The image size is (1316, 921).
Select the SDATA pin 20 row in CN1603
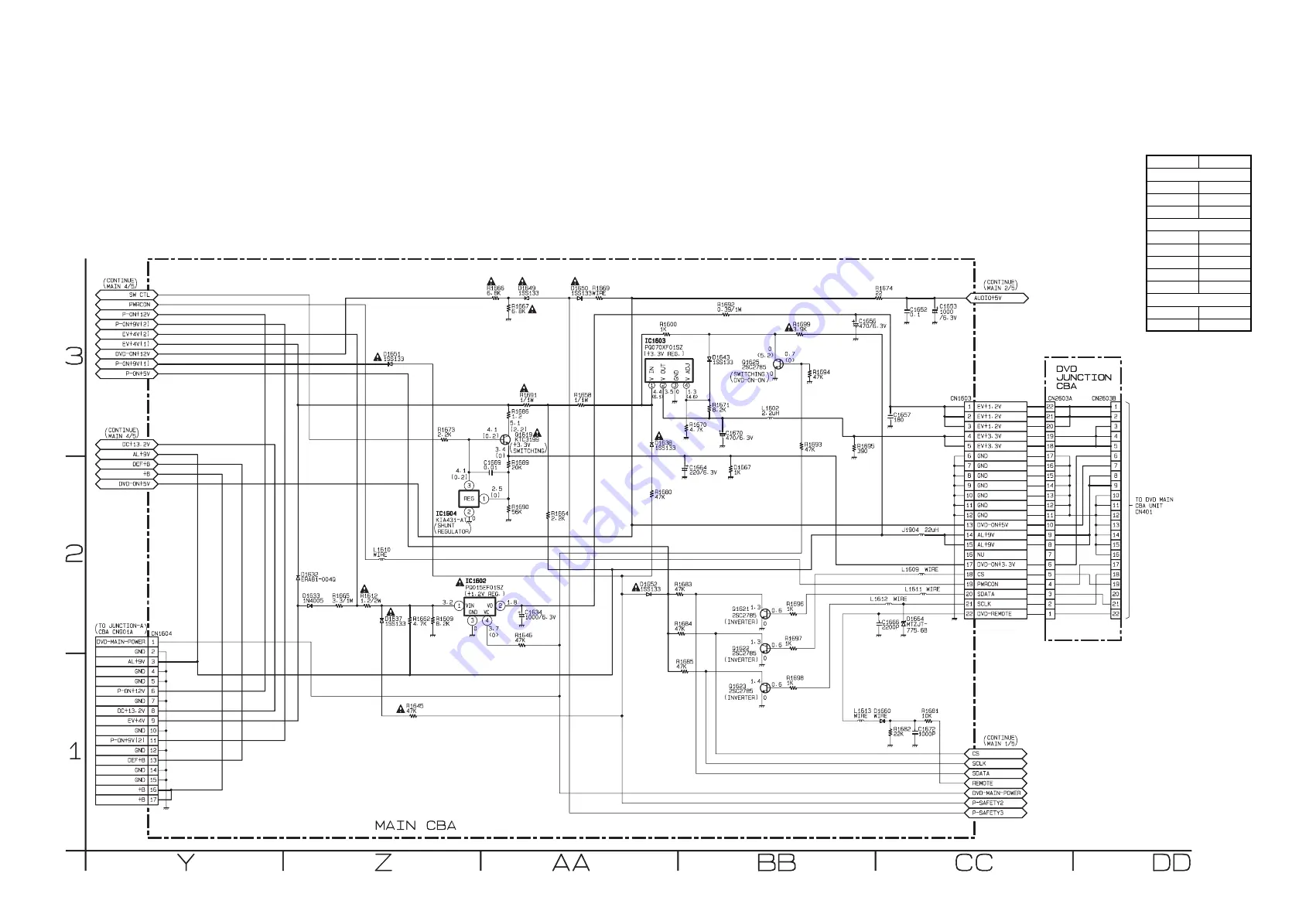point(996,594)
